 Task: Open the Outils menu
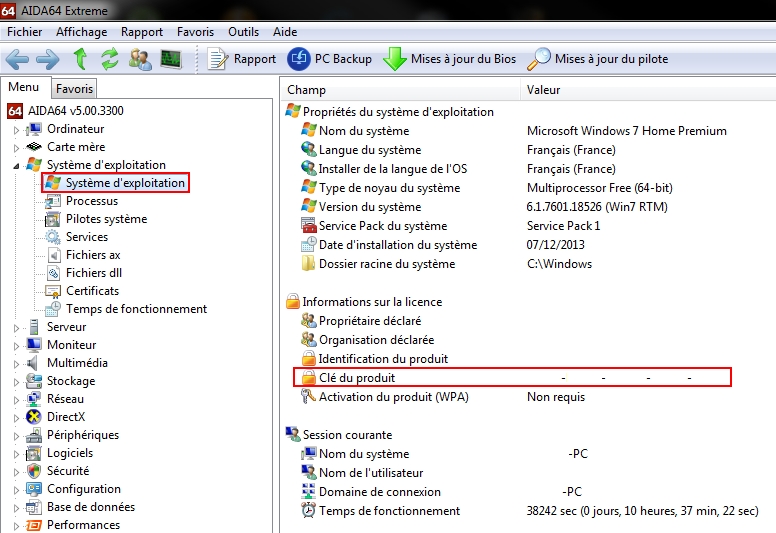click(243, 32)
